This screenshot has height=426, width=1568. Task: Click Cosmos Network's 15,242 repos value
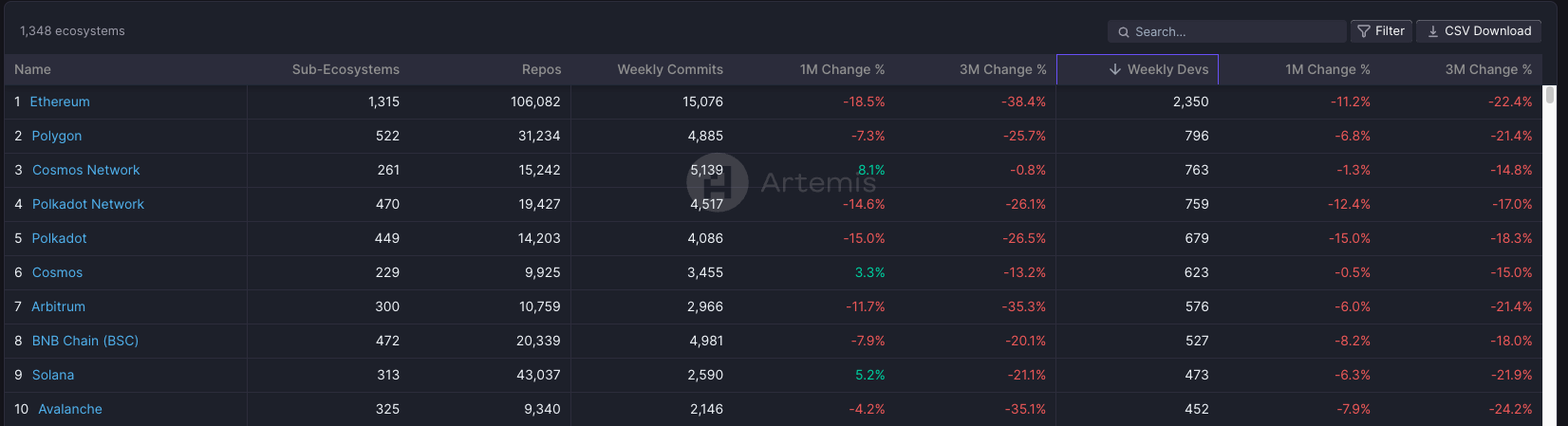click(x=539, y=170)
